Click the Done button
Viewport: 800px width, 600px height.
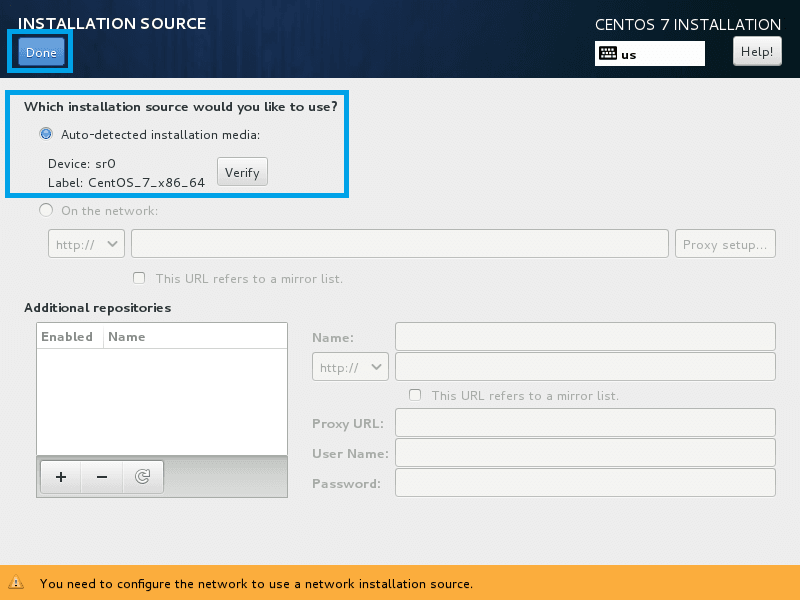(41, 52)
